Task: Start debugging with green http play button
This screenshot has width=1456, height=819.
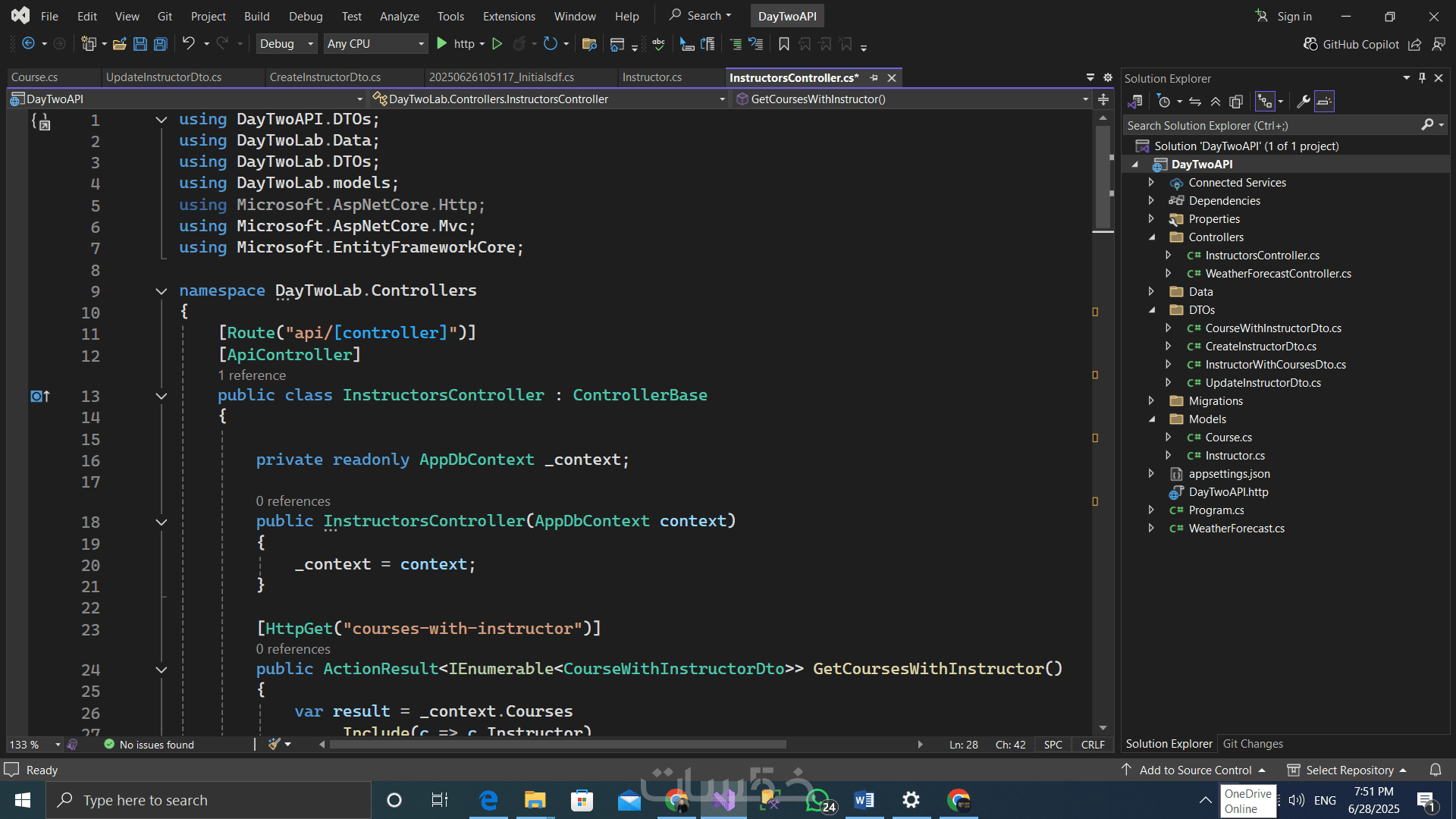Action: click(x=442, y=44)
